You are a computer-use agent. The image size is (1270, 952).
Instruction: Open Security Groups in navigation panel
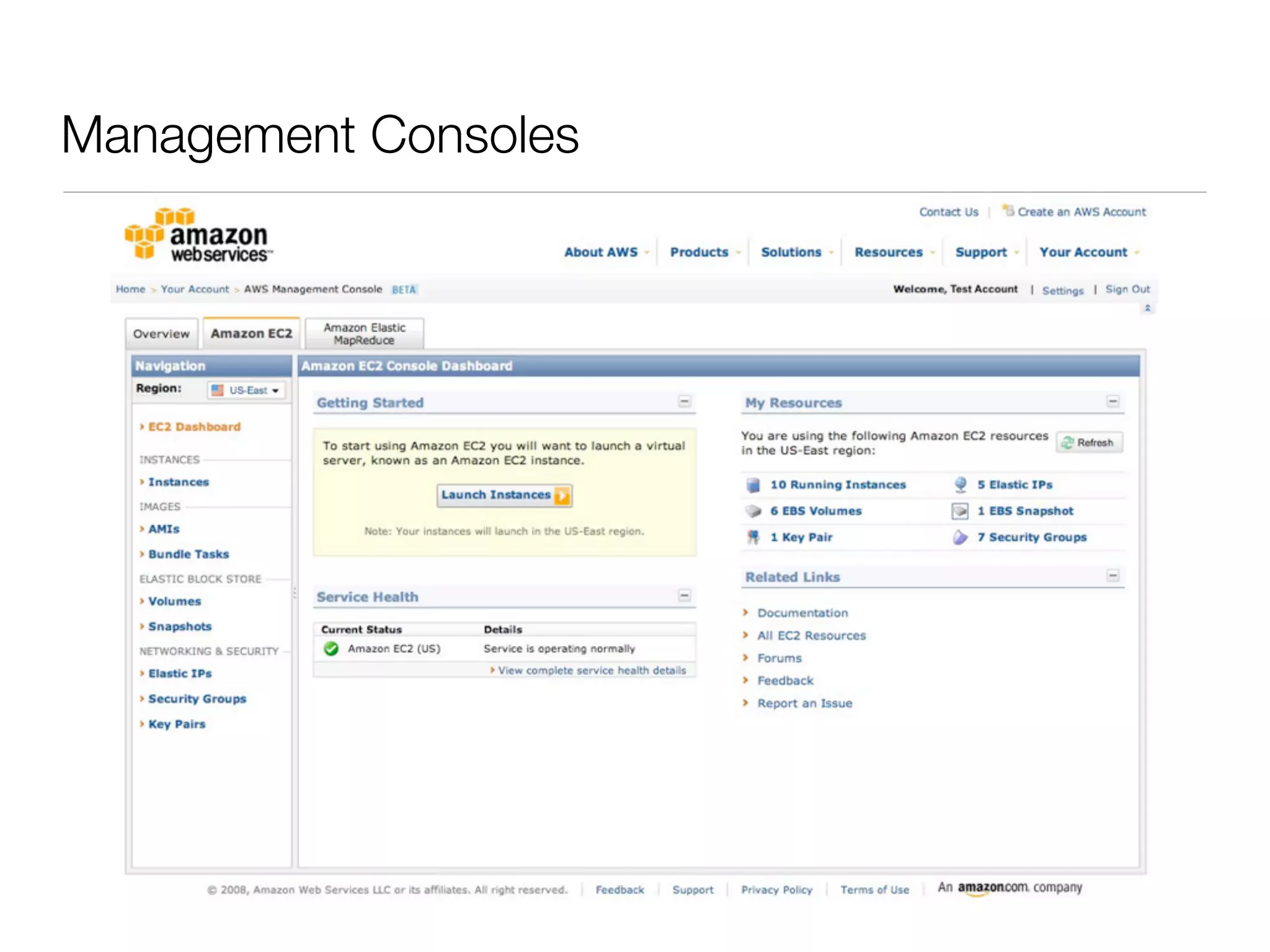[197, 699]
